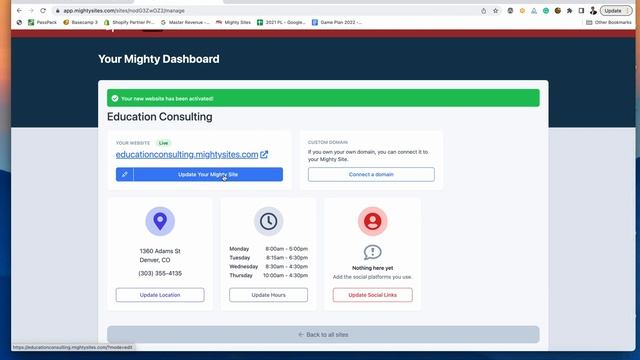The width and height of the screenshot is (640, 360).
Task: Click the Chrome Update button
Action: point(616,11)
